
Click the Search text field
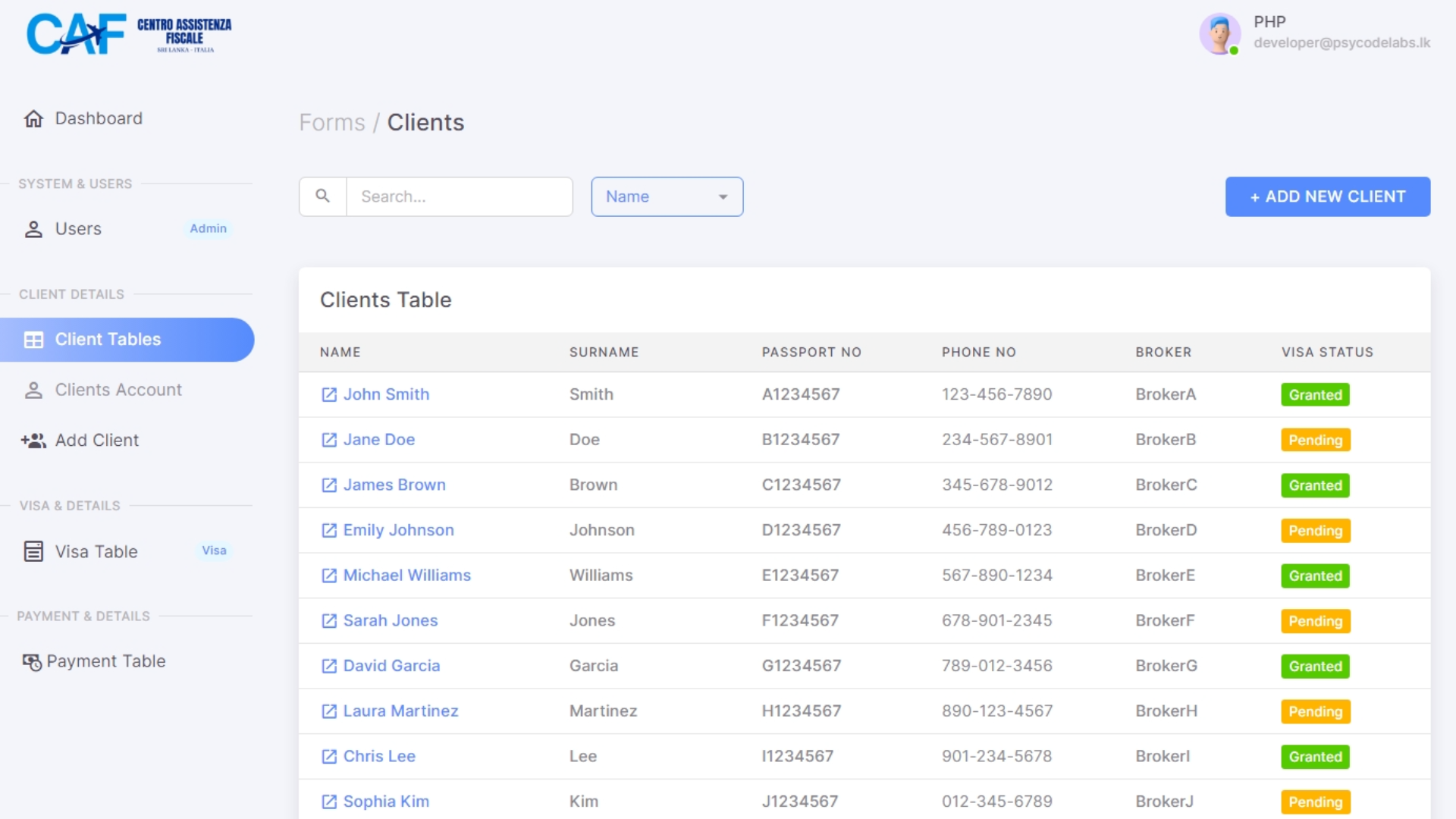point(459,196)
